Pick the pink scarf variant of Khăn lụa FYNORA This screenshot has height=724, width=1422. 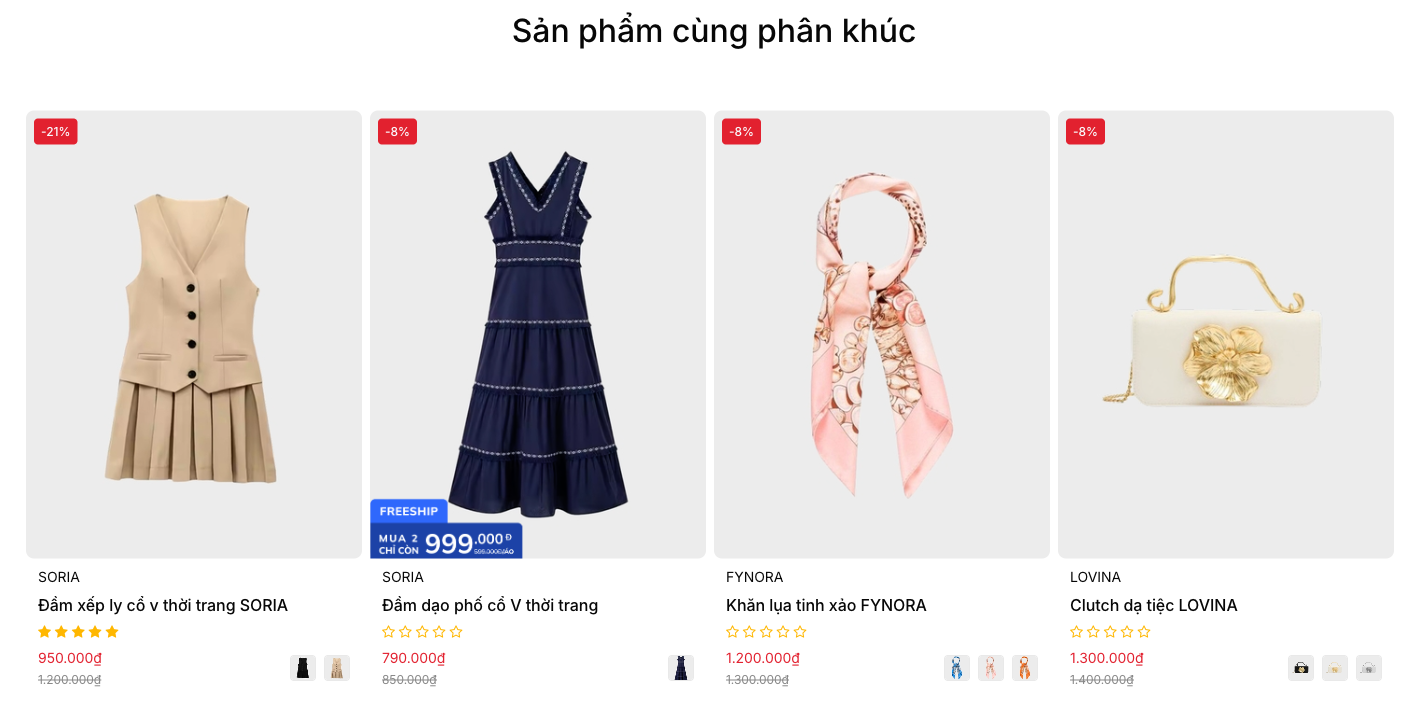pyautogui.click(x=991, y=668)
